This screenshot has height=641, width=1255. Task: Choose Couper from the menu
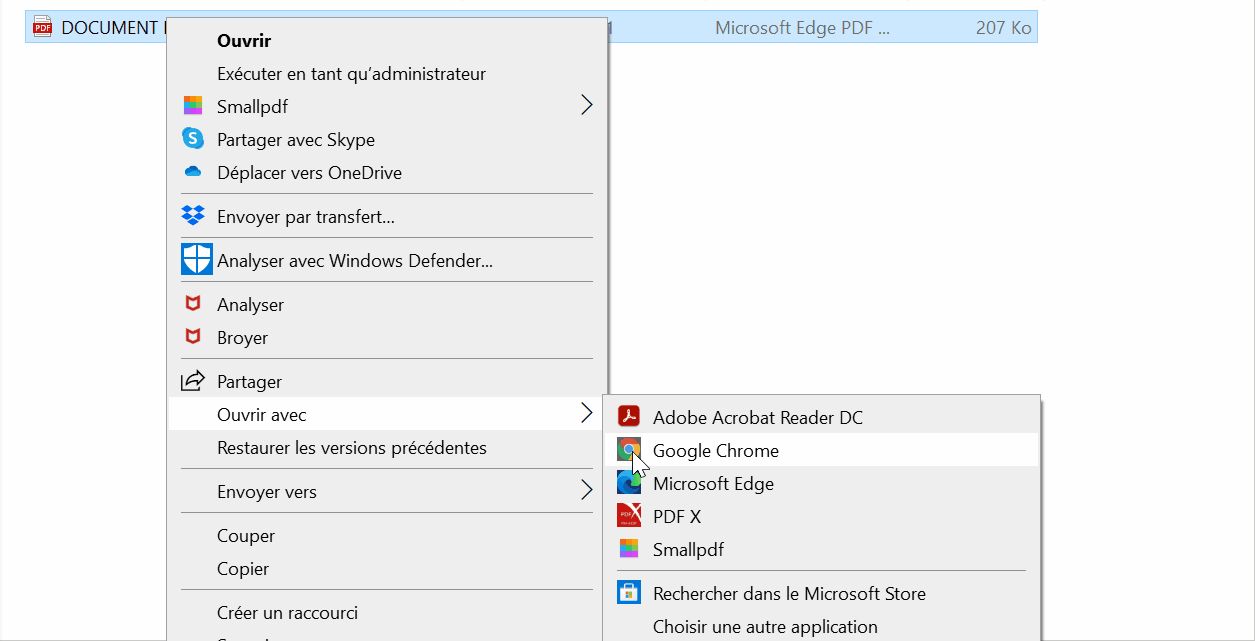click(x=388, y=536)
